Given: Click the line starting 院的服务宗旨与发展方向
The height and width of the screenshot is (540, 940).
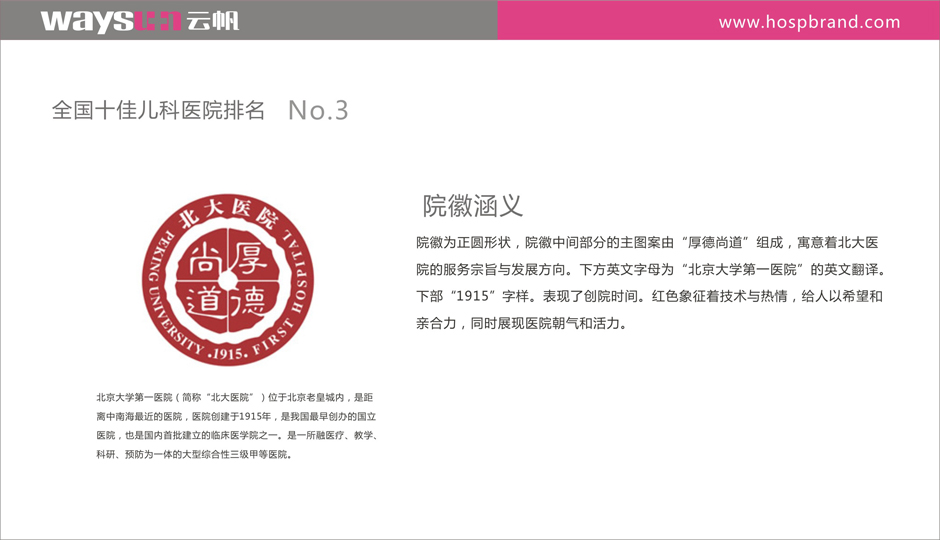Looking at the screenshot, I should [651, 270].
